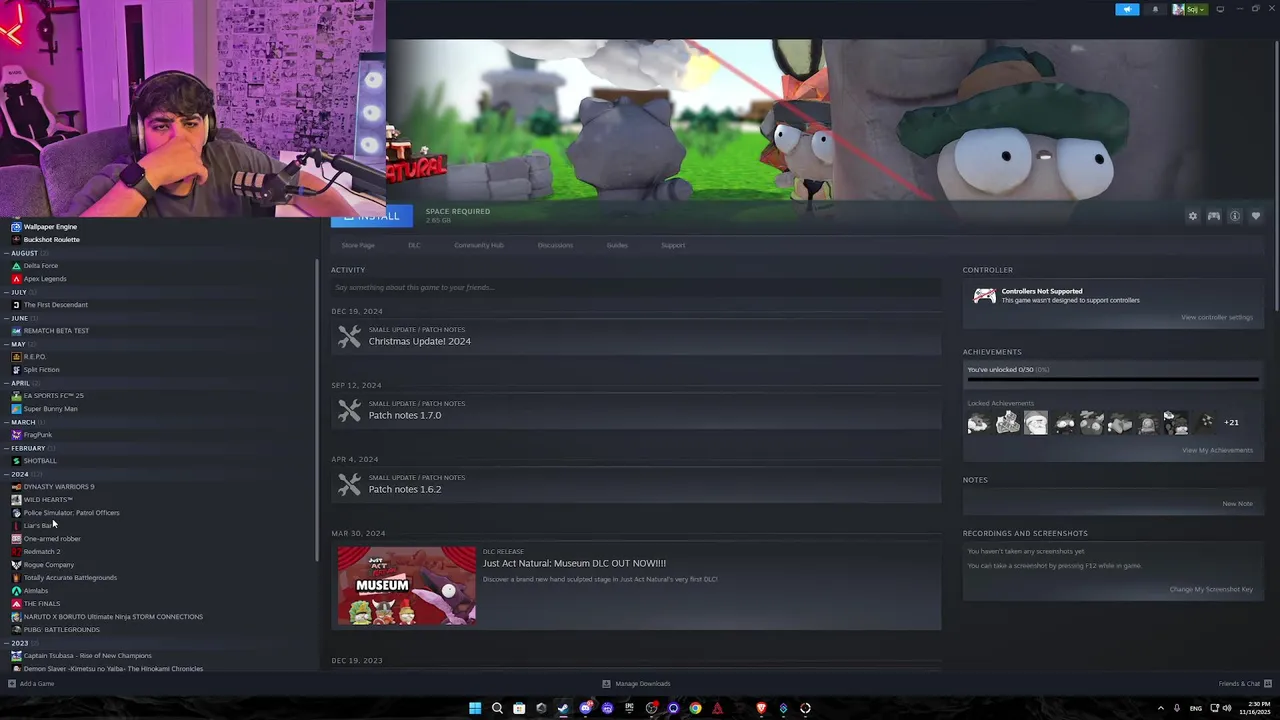Open Windows Start menu
This screenshot has height=720, width=1280.
click(475, 708)
